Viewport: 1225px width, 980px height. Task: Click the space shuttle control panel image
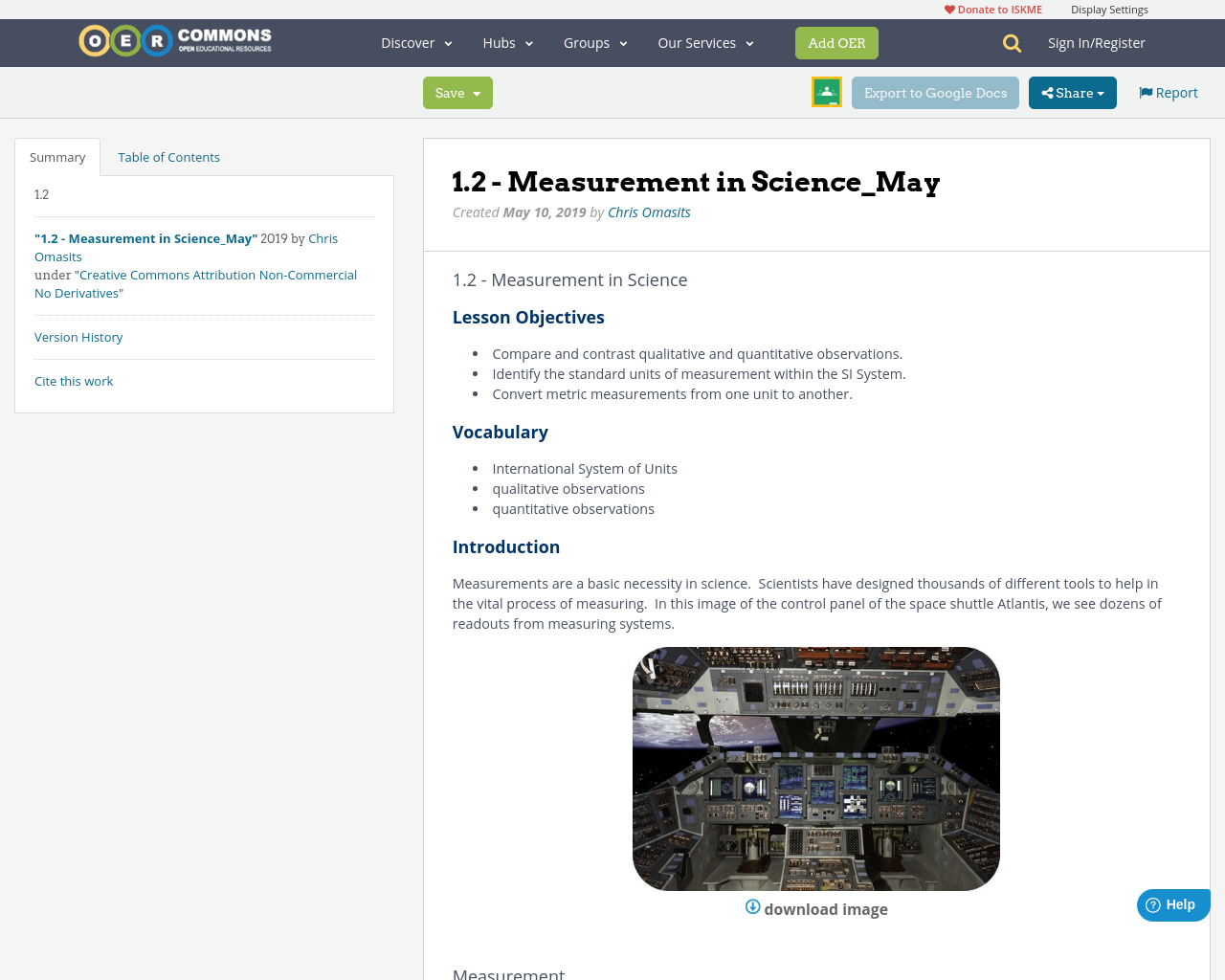pos(816,768)
